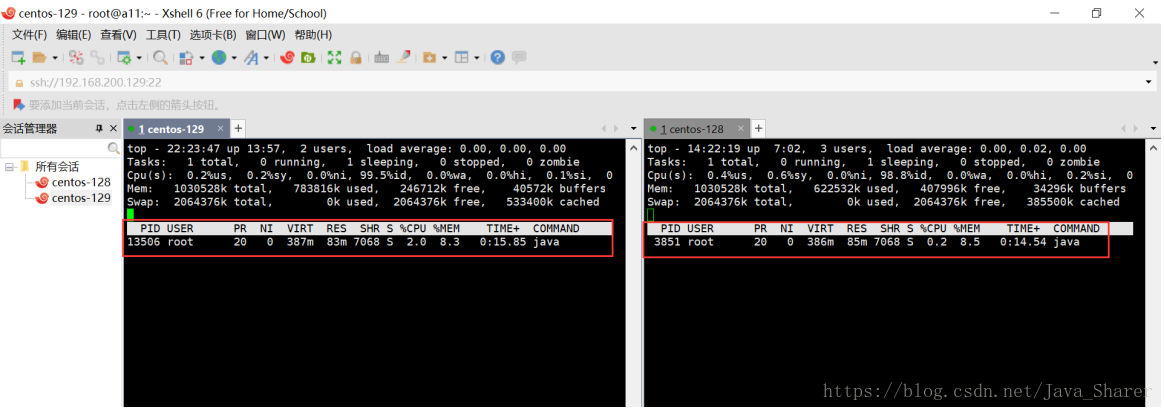Add a new tab beside centos-128

coord(759,128)
